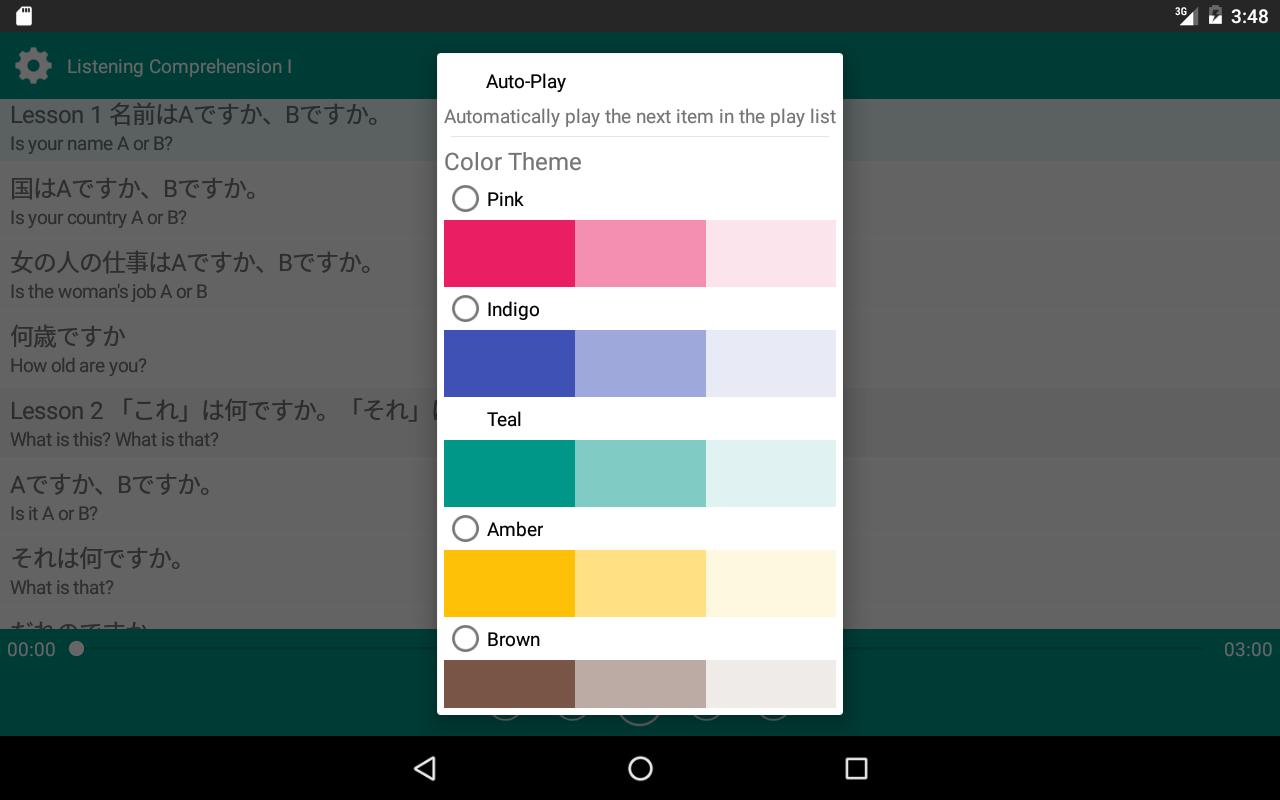Image resolution: width=1280 pixels, height=800 pixels.
Task: Tap the Android back navigation button
Action: (425, 768)
